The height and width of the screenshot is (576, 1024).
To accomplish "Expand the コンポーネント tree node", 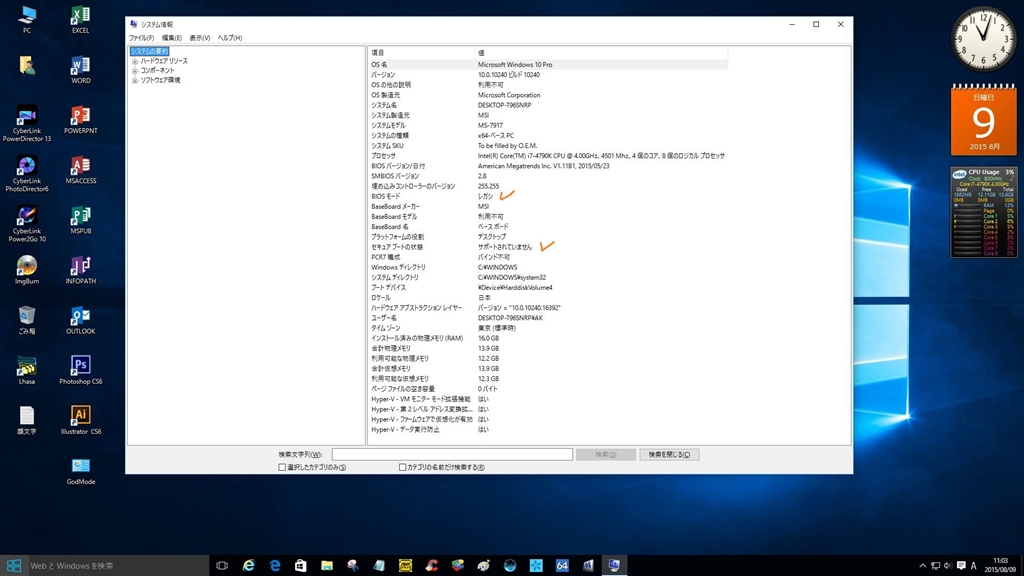I will point(135,71).
